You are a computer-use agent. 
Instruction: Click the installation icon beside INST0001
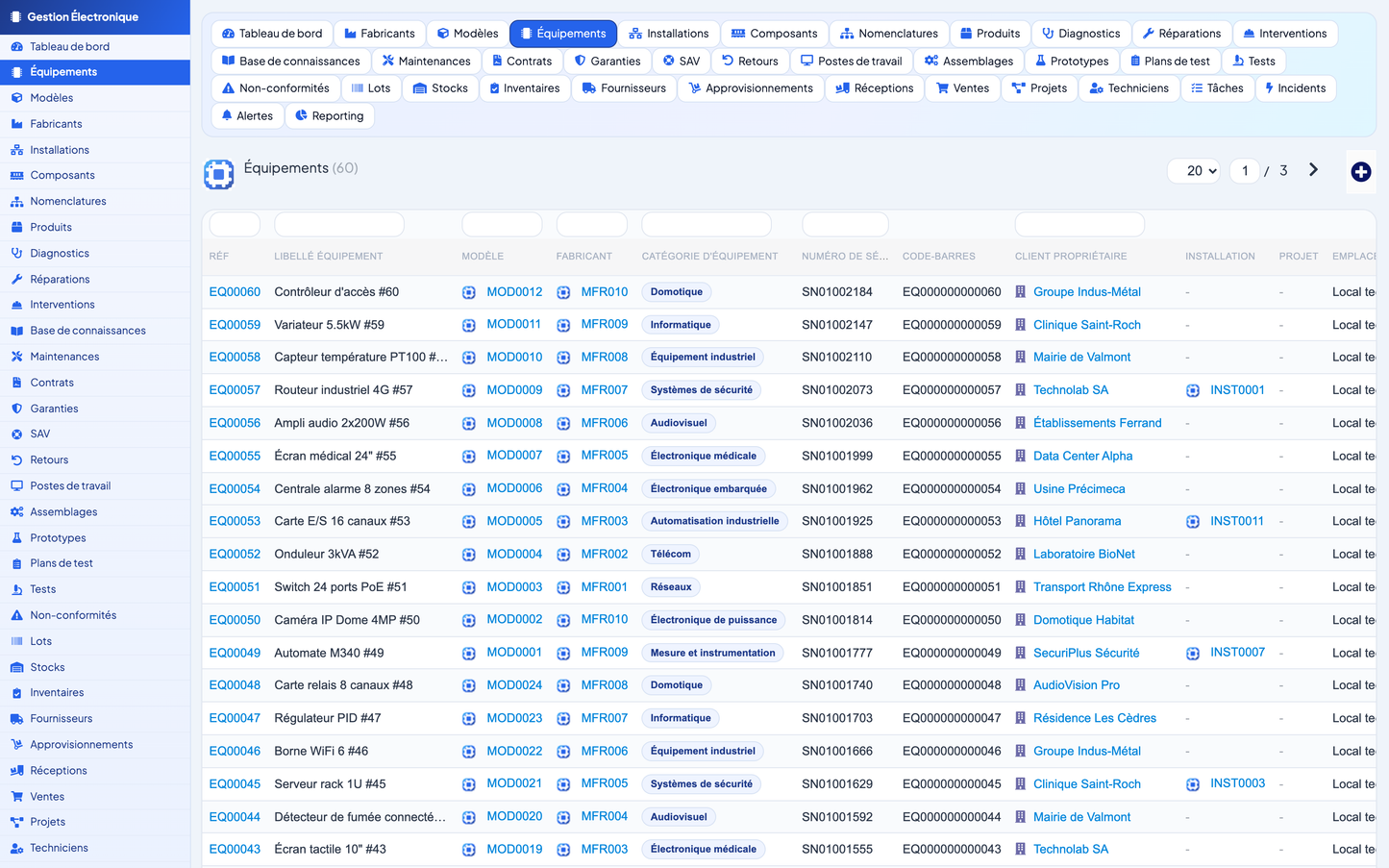coord(1193,390)
